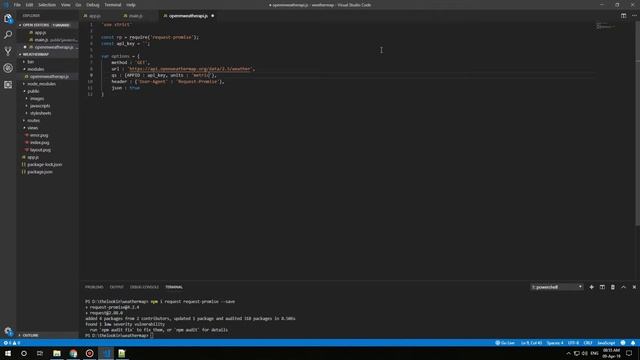Expand the Outline section

[47, 336]
